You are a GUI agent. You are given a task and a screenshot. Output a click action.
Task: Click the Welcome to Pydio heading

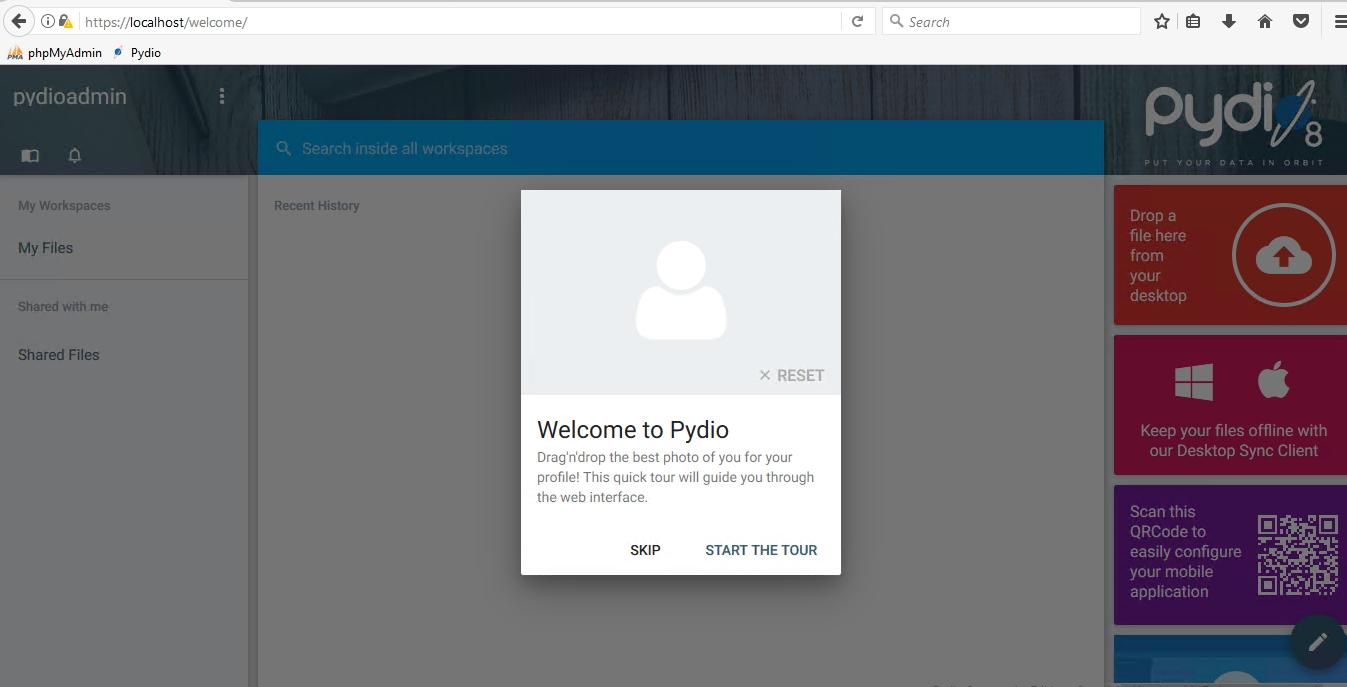633,430
